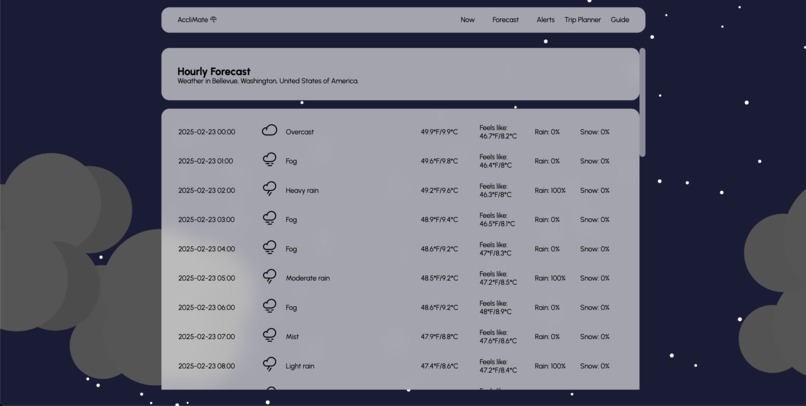
Task: Click the 49.9°F/9.9°C temperature
Action: pos(439,132)
